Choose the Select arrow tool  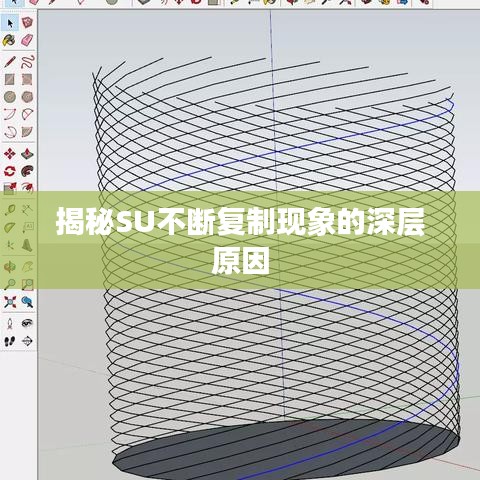(10, 23)
